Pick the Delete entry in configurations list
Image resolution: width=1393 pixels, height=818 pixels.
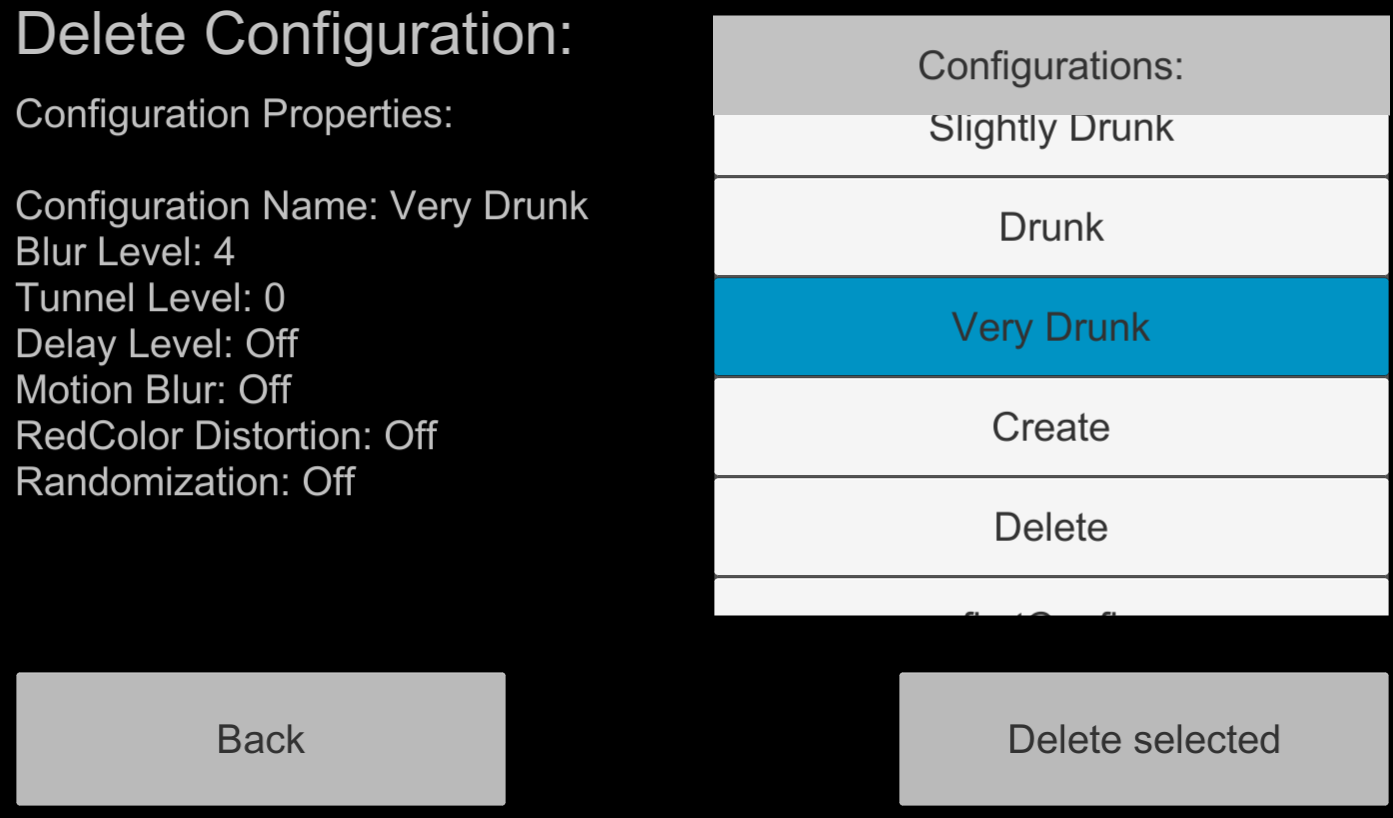[x=1051, y=527]
